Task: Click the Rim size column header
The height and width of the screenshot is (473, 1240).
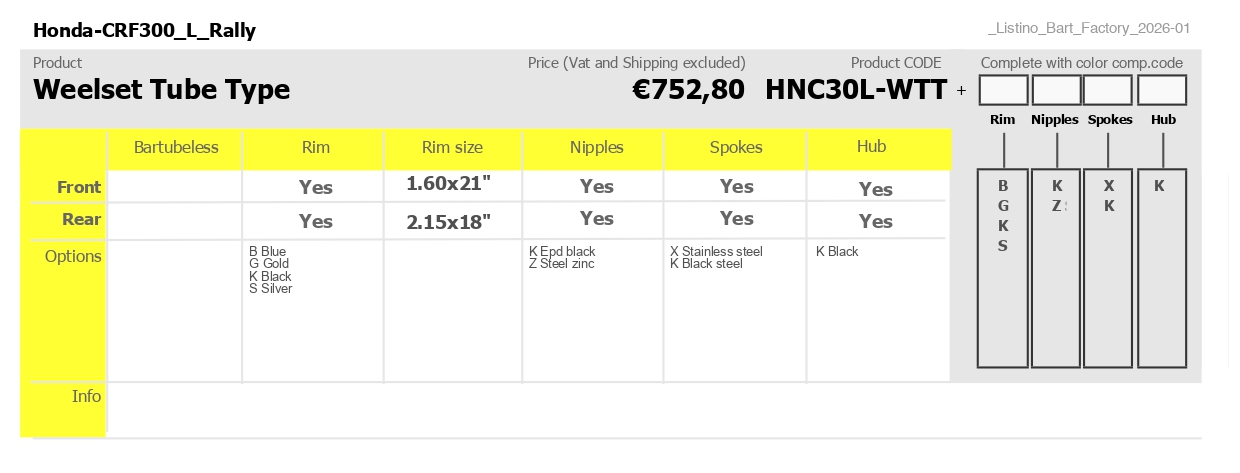Action: coord(452,147)
